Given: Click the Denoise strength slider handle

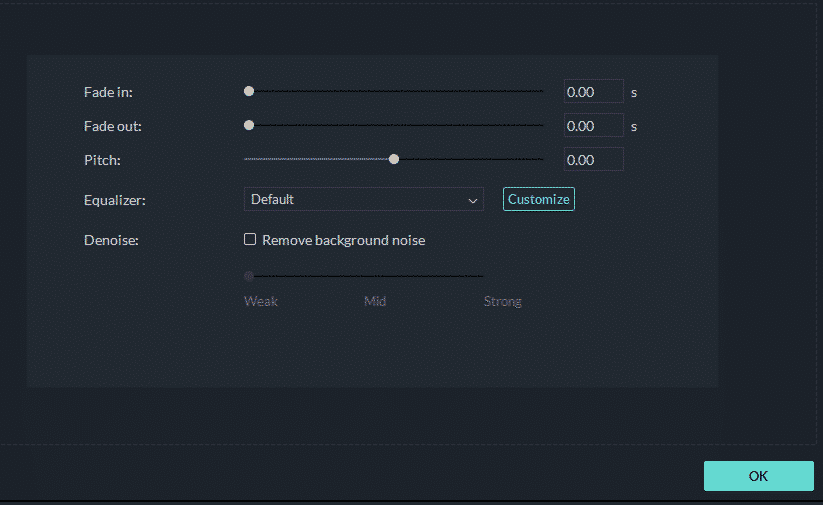Looking at the screenshot, I should tap(249, 276).
